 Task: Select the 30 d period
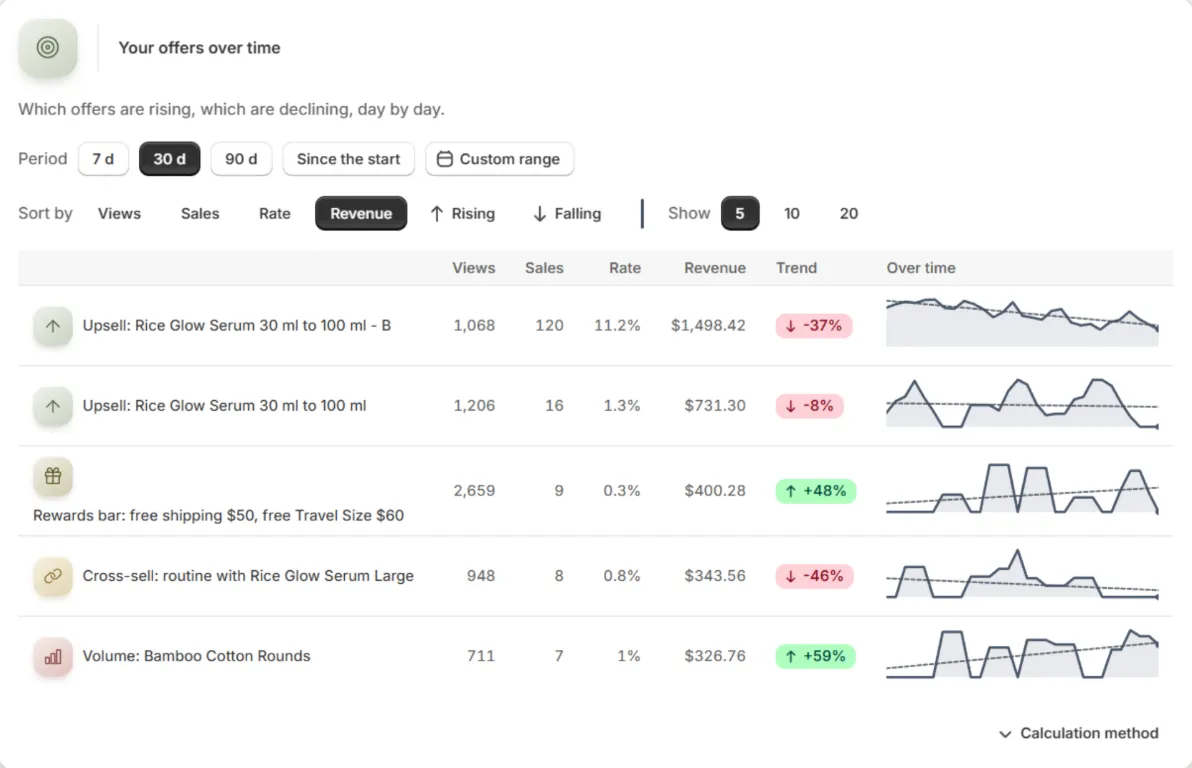[170, 159]
